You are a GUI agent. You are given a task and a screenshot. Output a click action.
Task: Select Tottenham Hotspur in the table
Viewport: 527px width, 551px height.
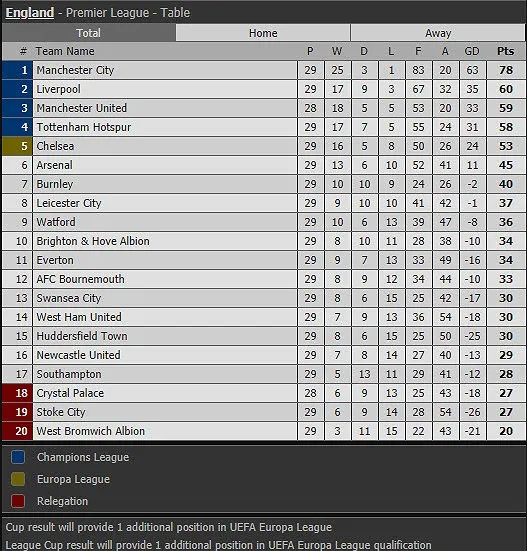[84, 127]
